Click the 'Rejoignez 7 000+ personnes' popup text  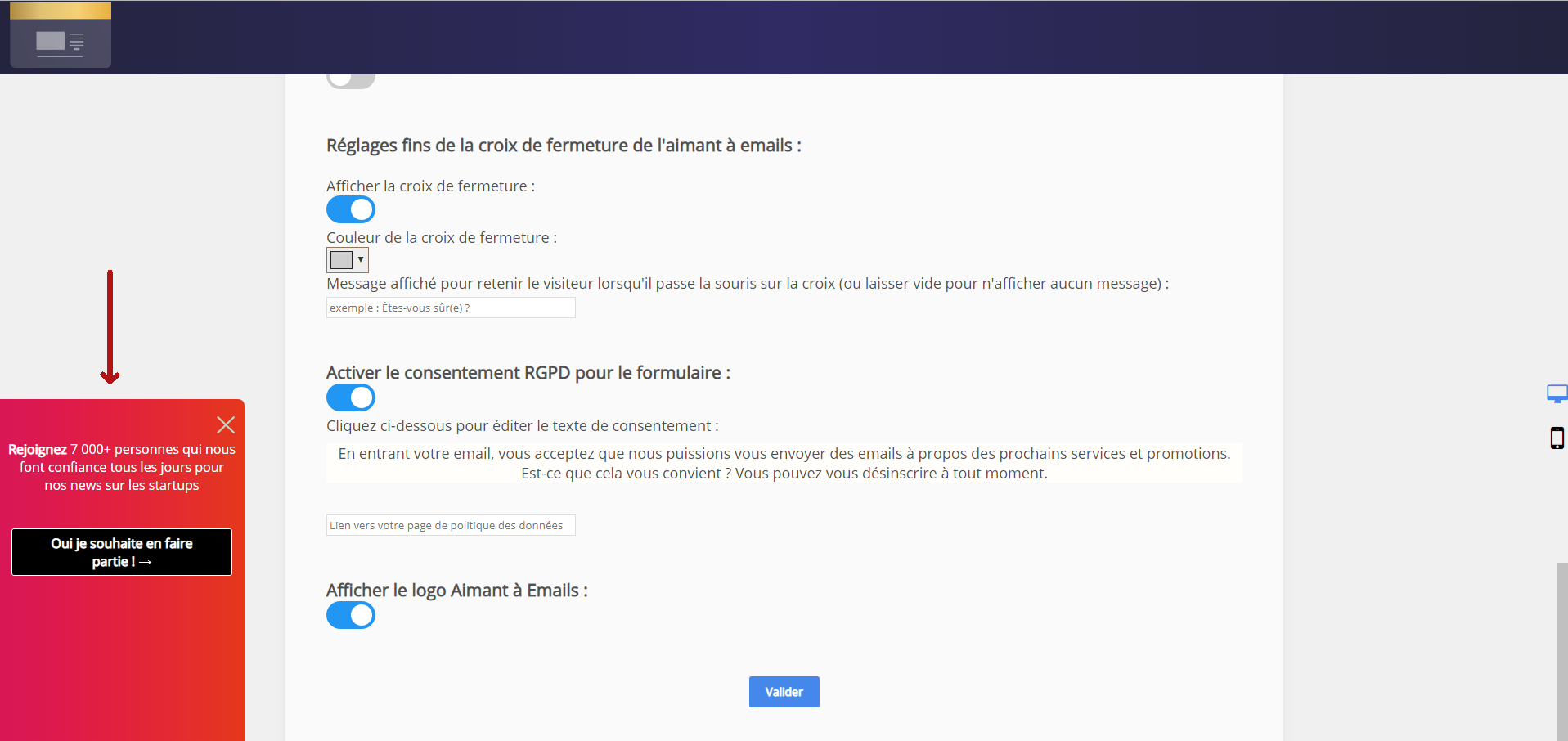pyautogui.click(x=122, y=467)
